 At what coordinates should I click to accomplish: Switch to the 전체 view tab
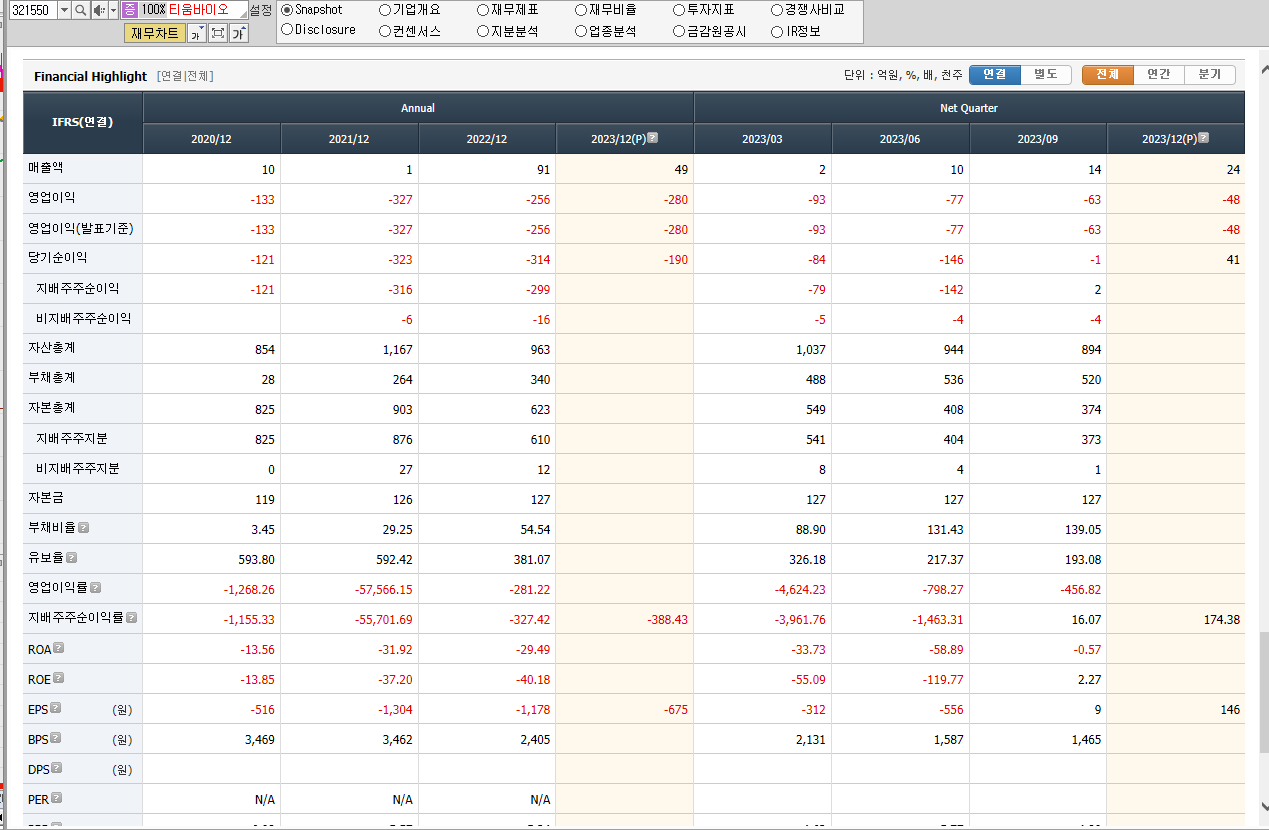(1108, 75)
